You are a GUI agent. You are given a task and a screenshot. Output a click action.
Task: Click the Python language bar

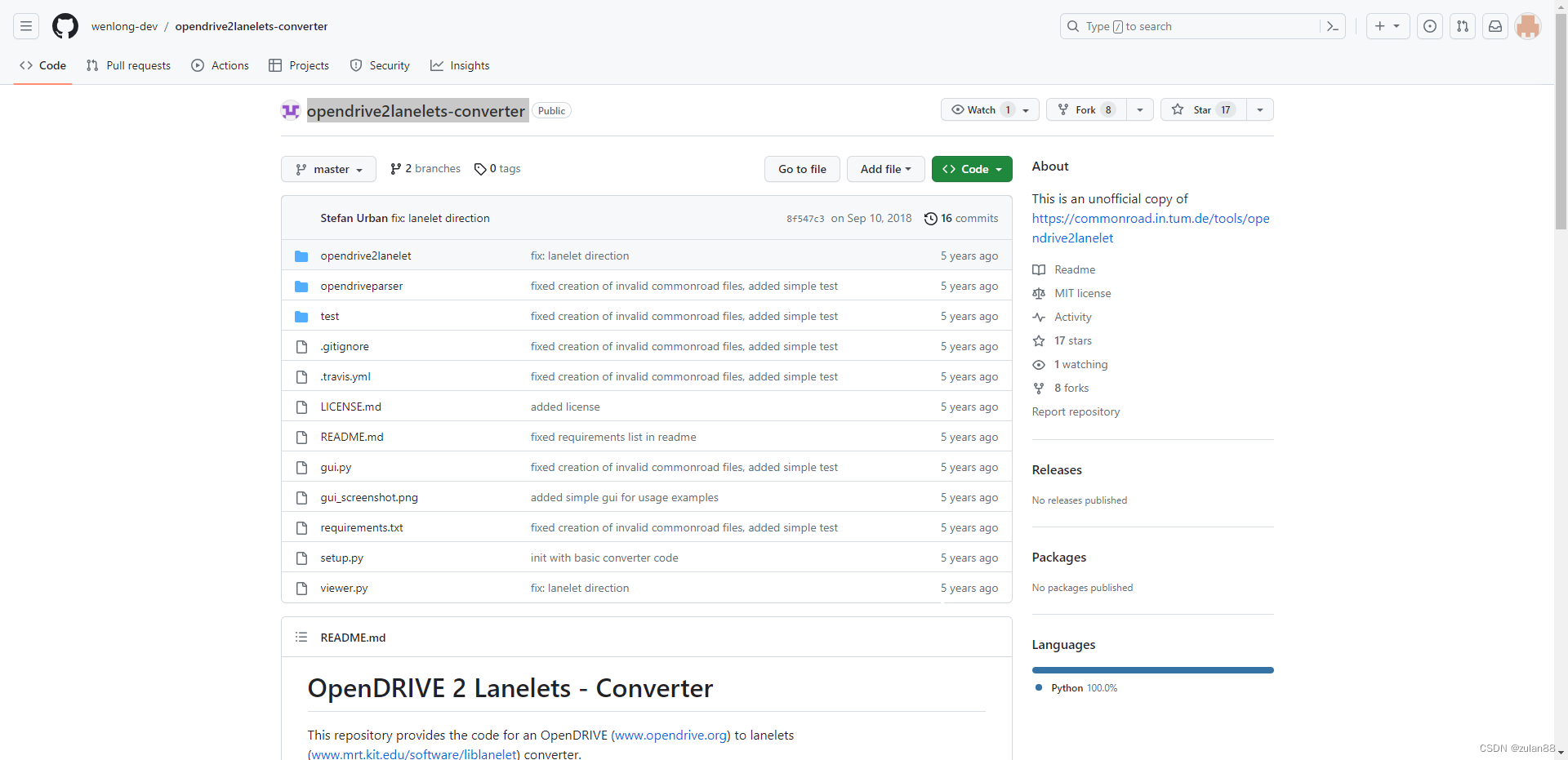click(1151, 669)
